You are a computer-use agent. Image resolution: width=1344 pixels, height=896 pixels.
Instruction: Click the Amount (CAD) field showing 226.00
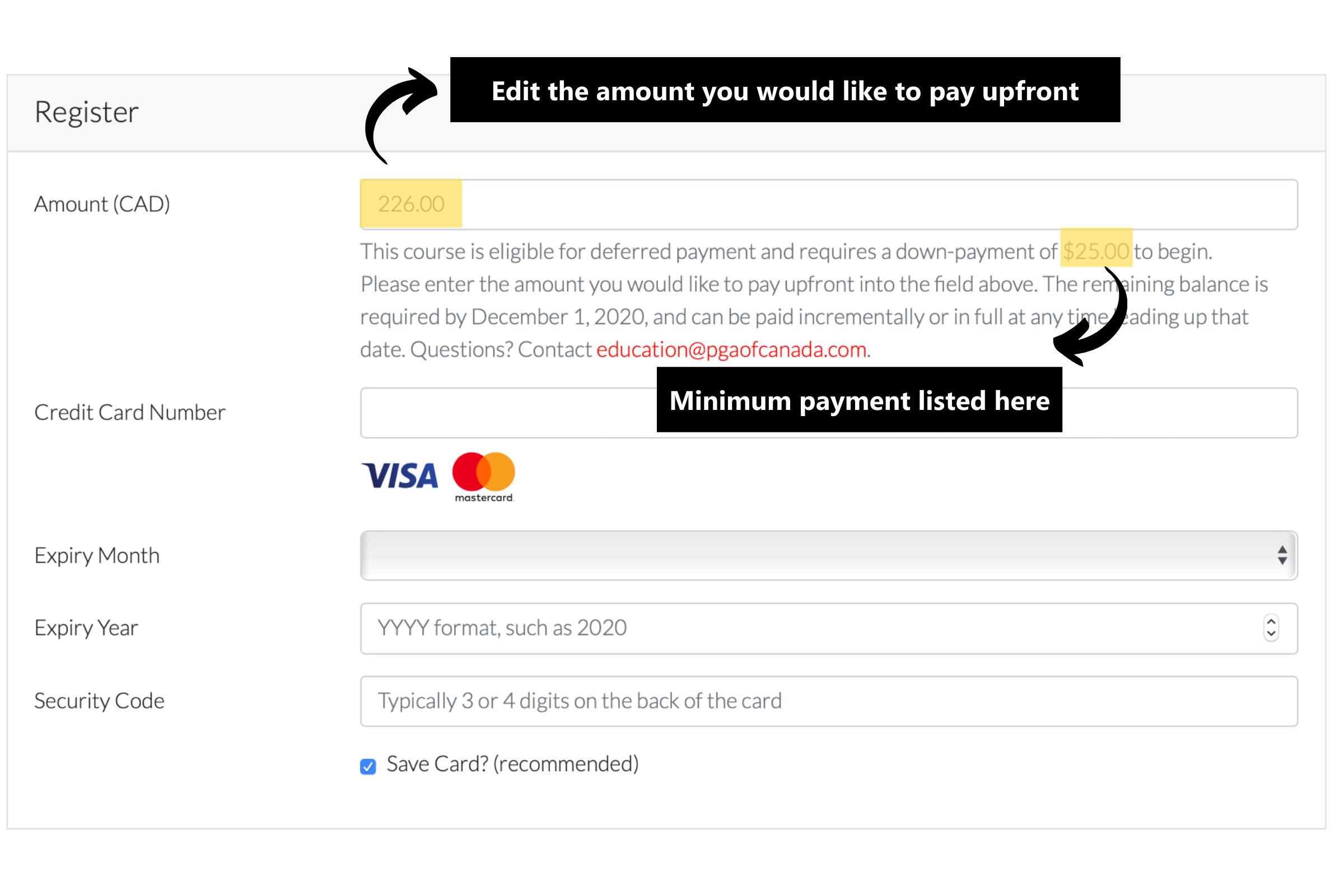click(x=829, y=204)
